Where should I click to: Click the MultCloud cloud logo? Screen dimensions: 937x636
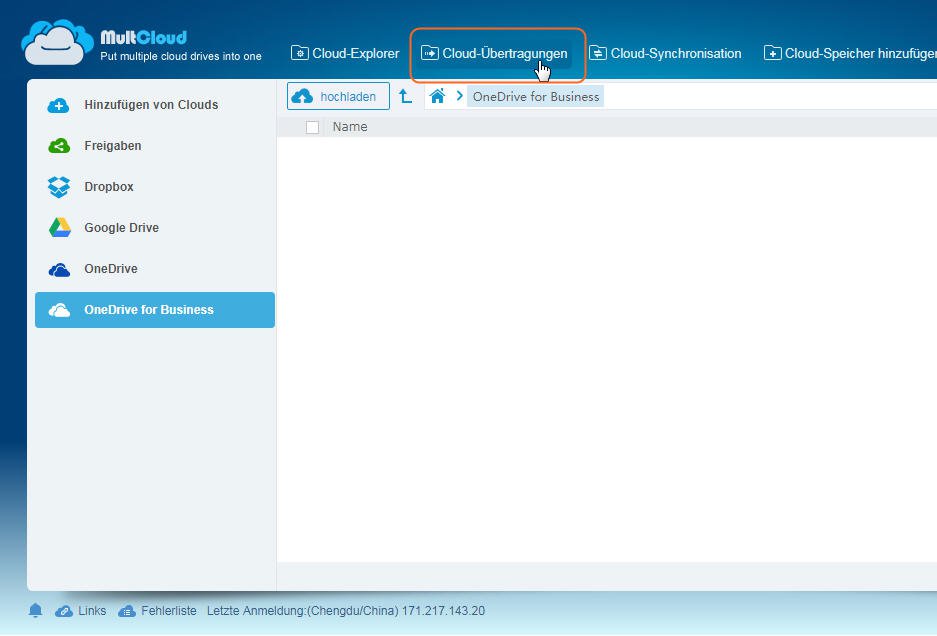point(57,42)
